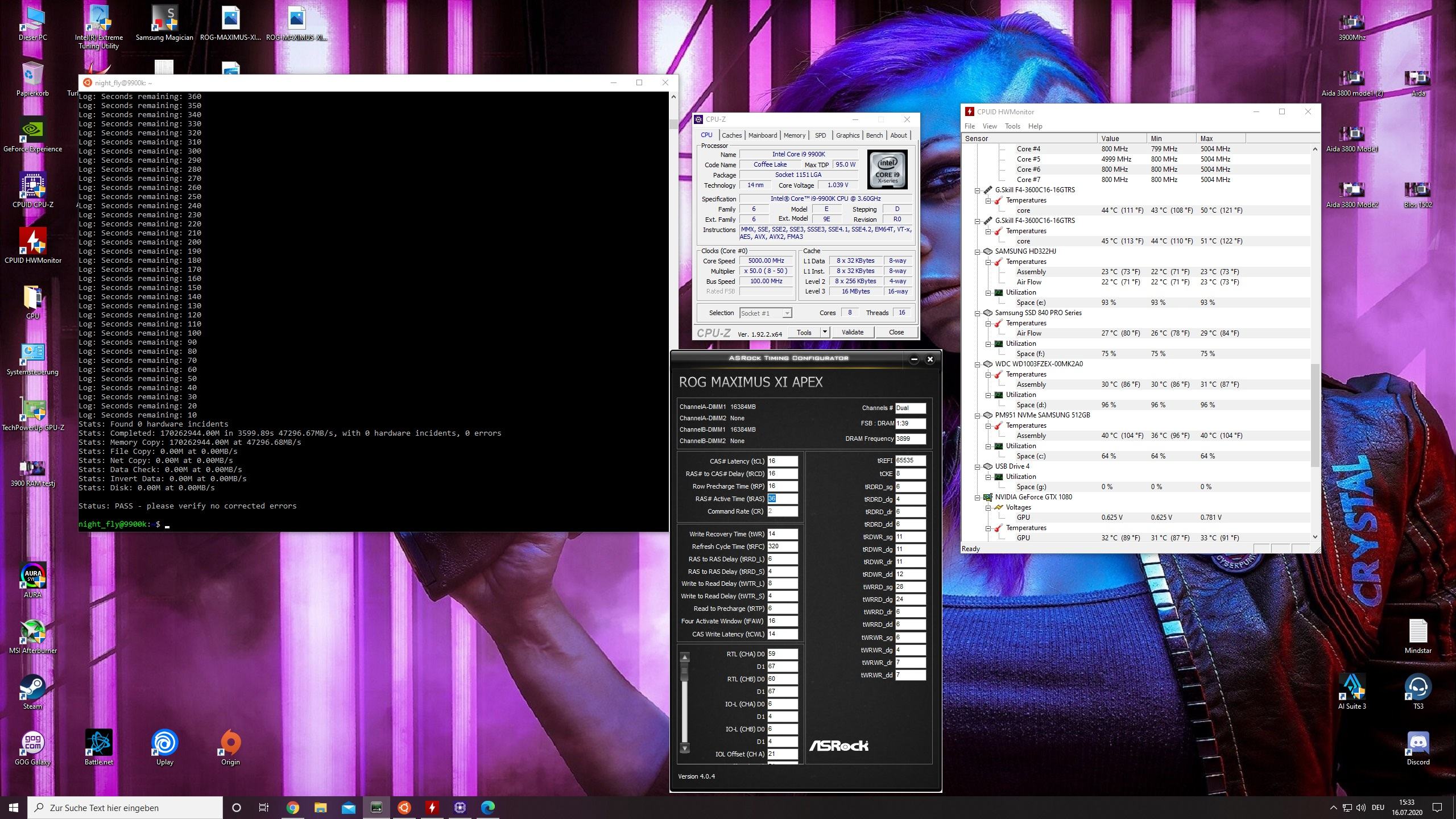The width and height of the screenshot is (1456, 819).
Task: Open the Intel Extreme Tuning Utility desktop icon
Action: [x=98, y=27]
